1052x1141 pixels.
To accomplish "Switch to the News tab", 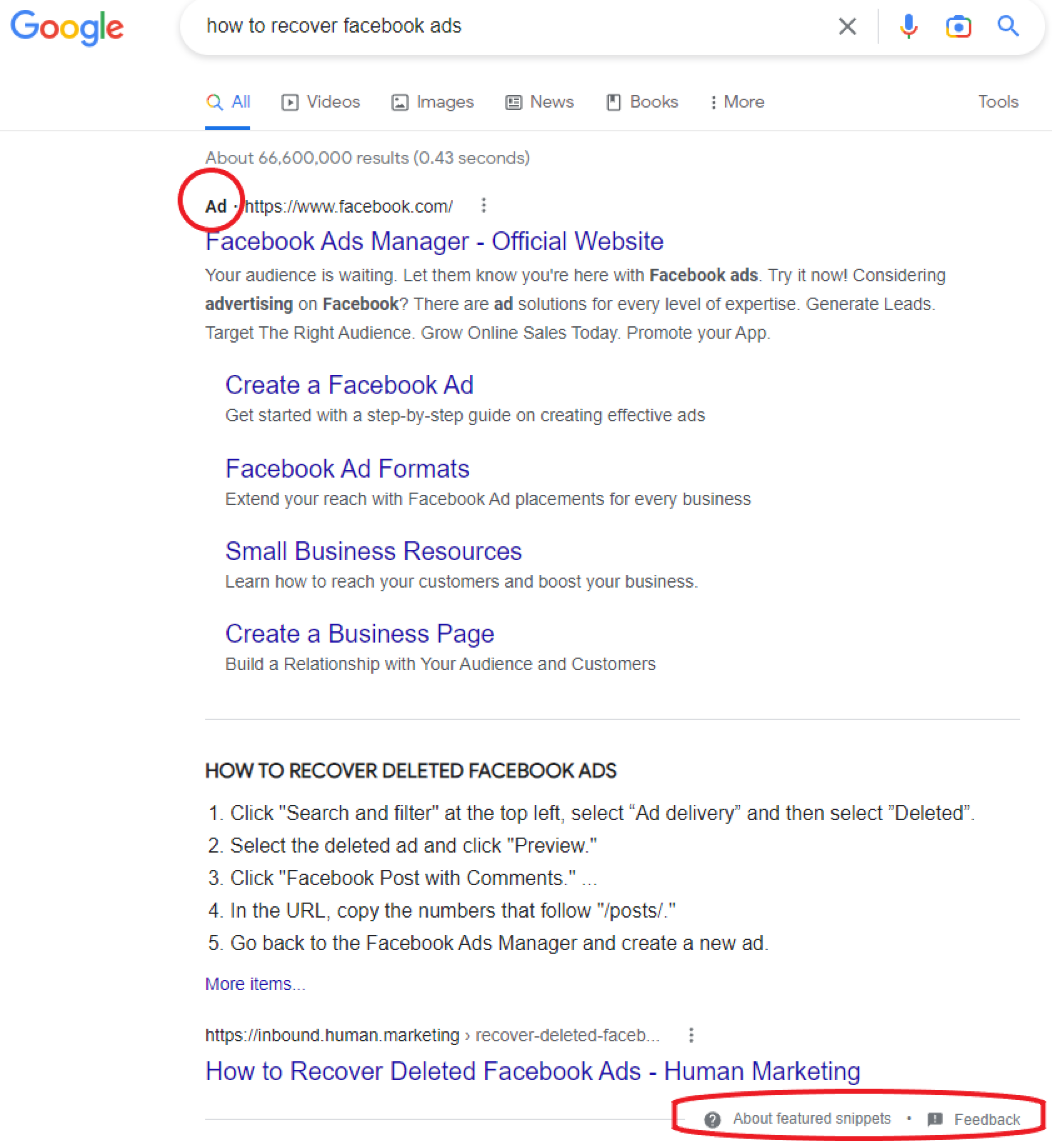I will pos(540,102).
